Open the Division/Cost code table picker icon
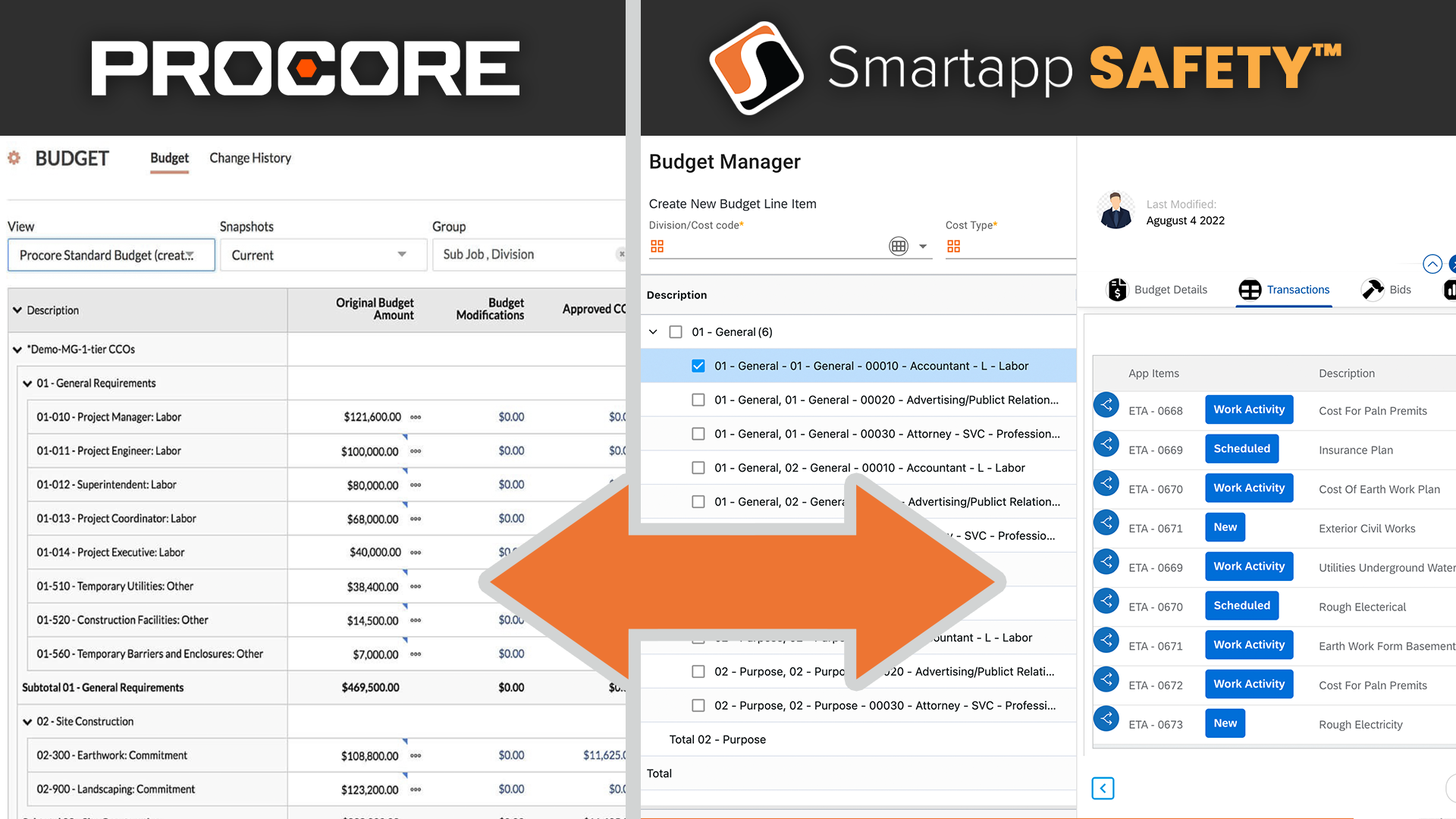Image resolution: width=1456 pixels, height=819 pixels. click(x=899, y=246)
